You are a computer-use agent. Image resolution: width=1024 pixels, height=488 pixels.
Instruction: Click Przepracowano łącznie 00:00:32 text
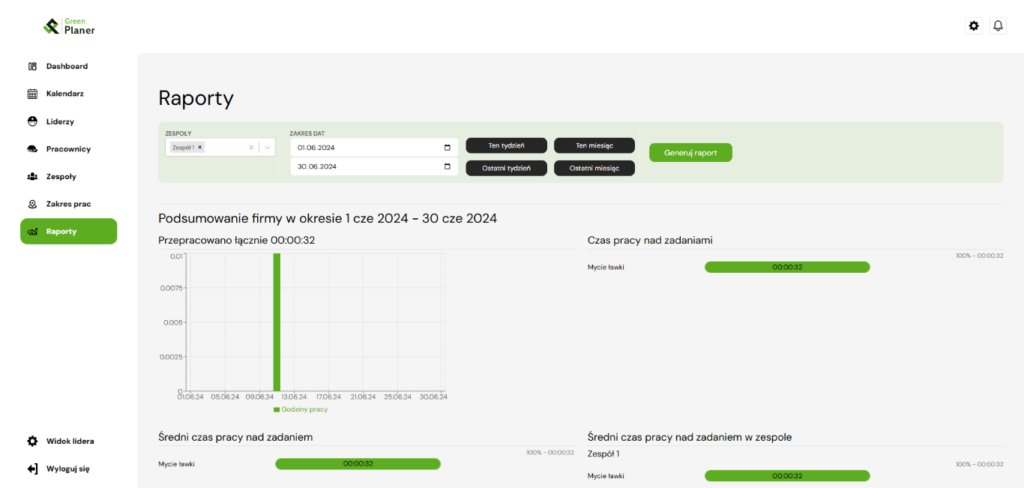click(x=237, y=240)
